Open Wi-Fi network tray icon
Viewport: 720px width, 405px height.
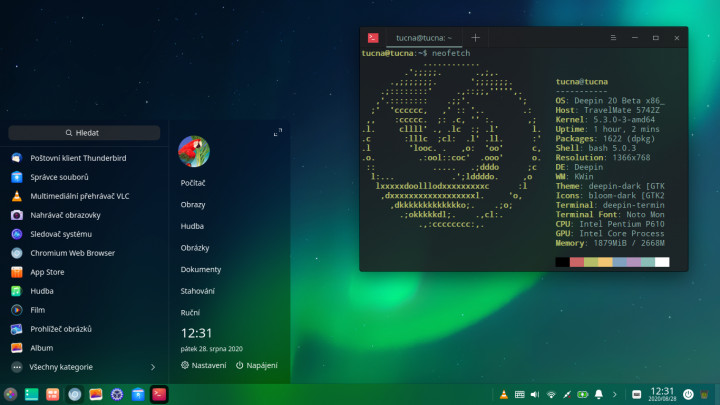coord(551,394)
